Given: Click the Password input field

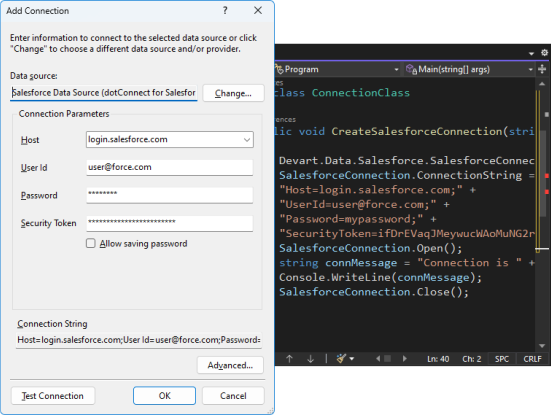Looking at the screenshot, I should (x=169, y=195).
